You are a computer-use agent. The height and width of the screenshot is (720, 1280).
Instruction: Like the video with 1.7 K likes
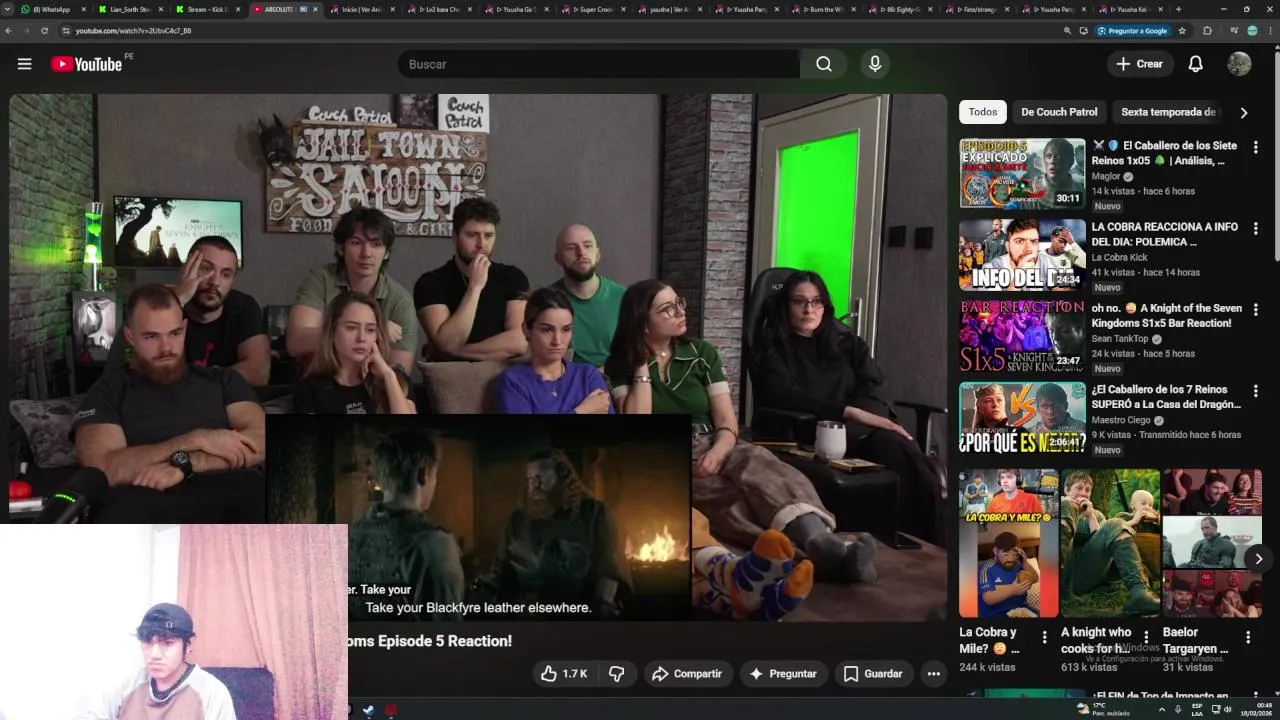pyautogui.click(x=563, y=674)
